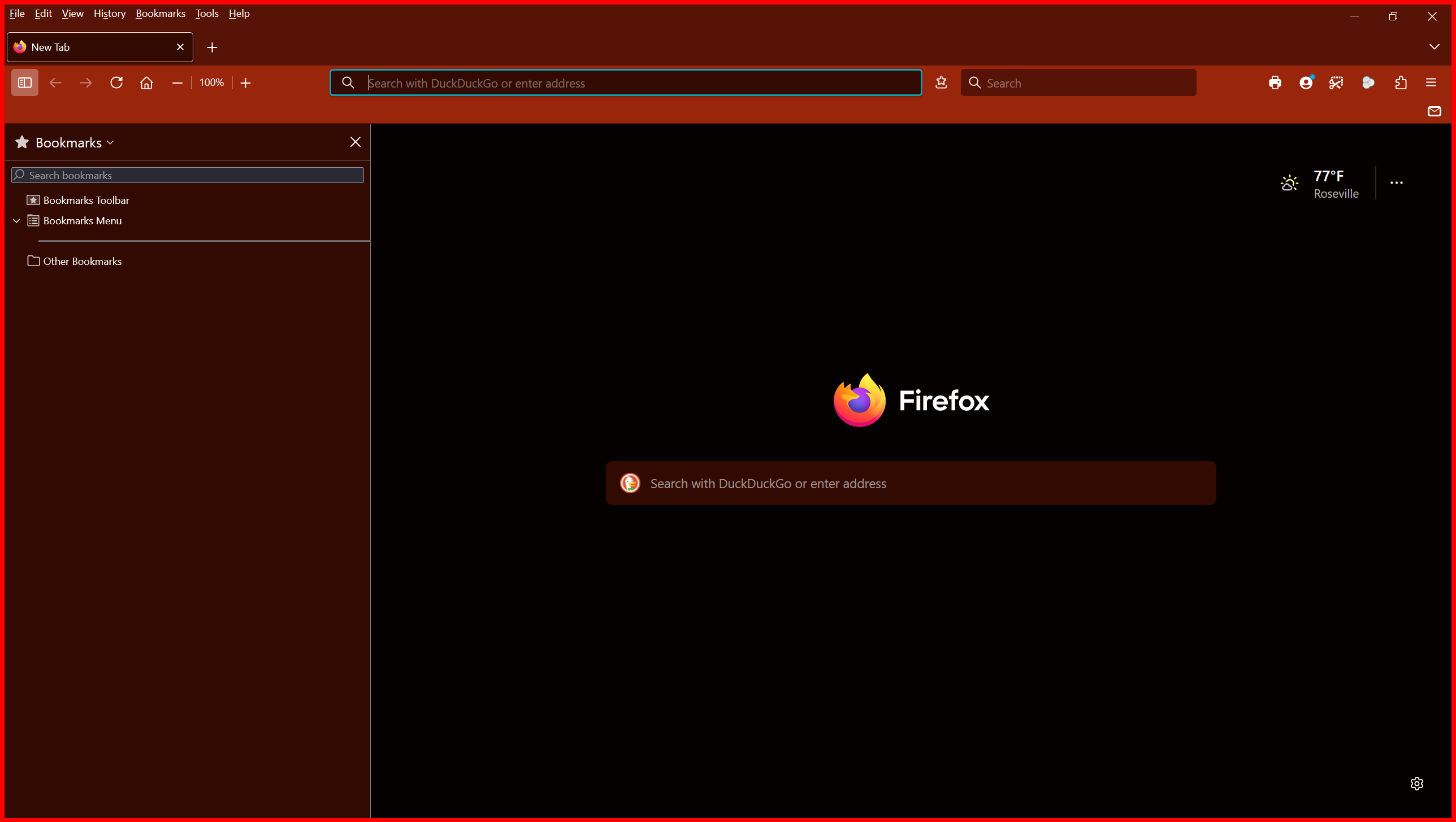
Task: Click the DuckDuckGo icon in page search
Action: tap(630, 483)
